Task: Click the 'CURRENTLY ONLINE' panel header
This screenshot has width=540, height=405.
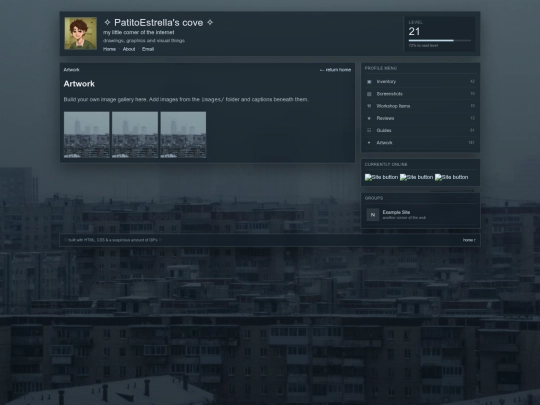Action: tap(386, 165)
